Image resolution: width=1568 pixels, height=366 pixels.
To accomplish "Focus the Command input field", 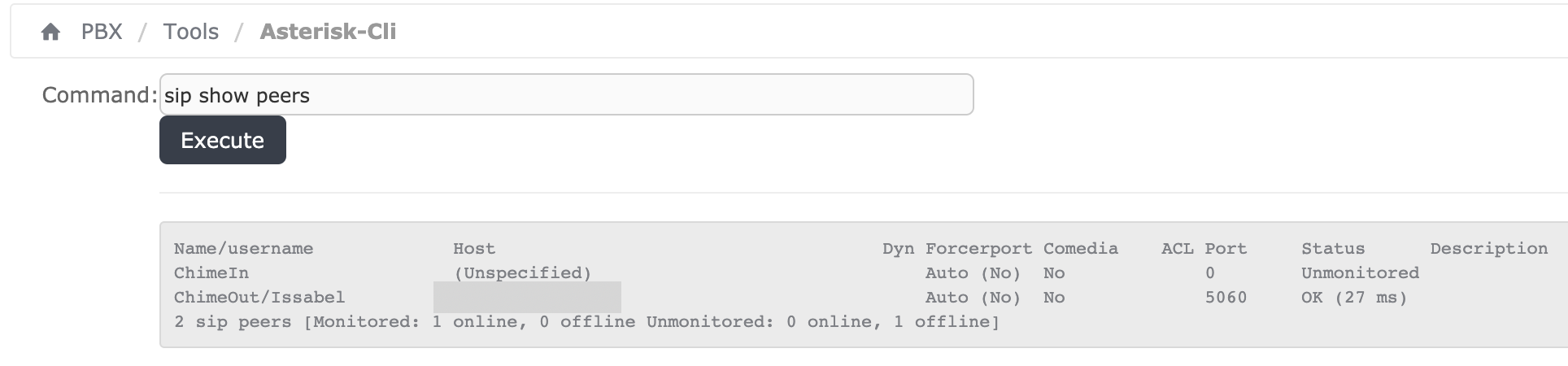I will coord(566,94).
